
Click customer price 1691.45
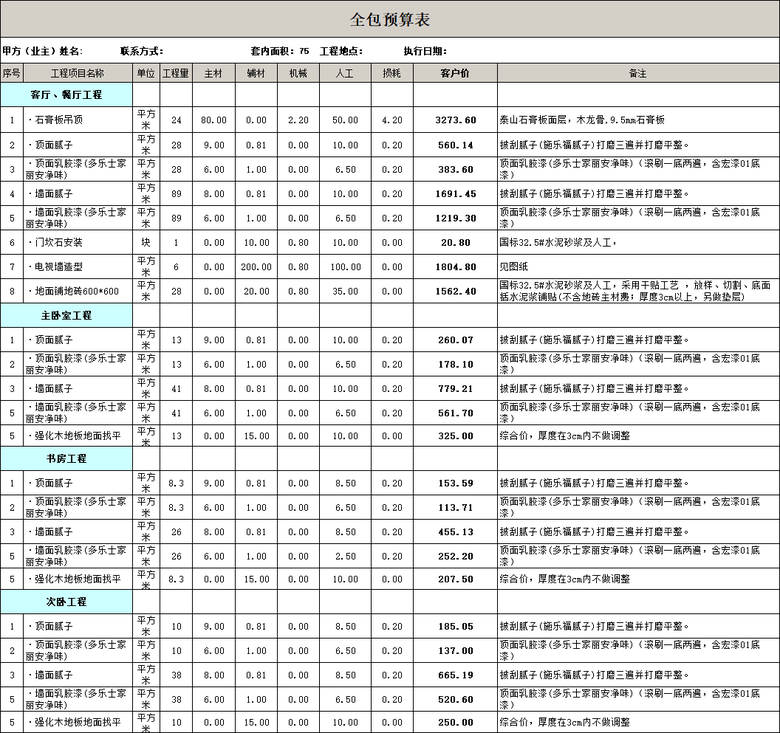pos(455,194)
